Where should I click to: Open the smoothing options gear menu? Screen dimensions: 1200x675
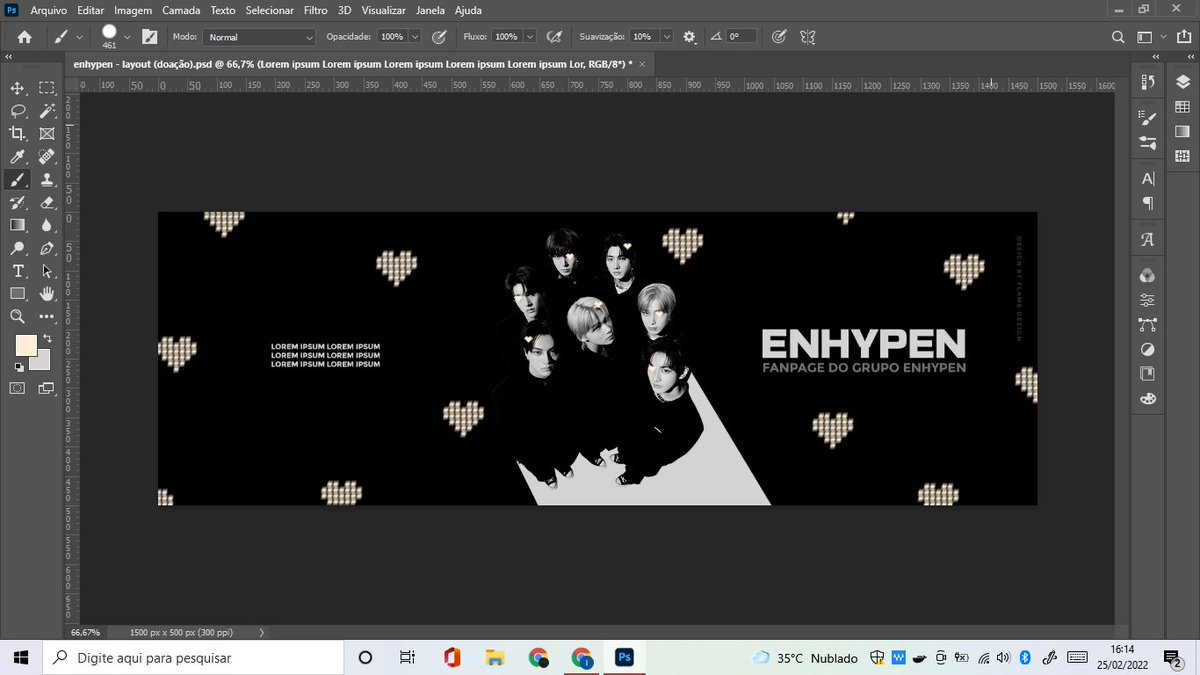tap(689, 36)
